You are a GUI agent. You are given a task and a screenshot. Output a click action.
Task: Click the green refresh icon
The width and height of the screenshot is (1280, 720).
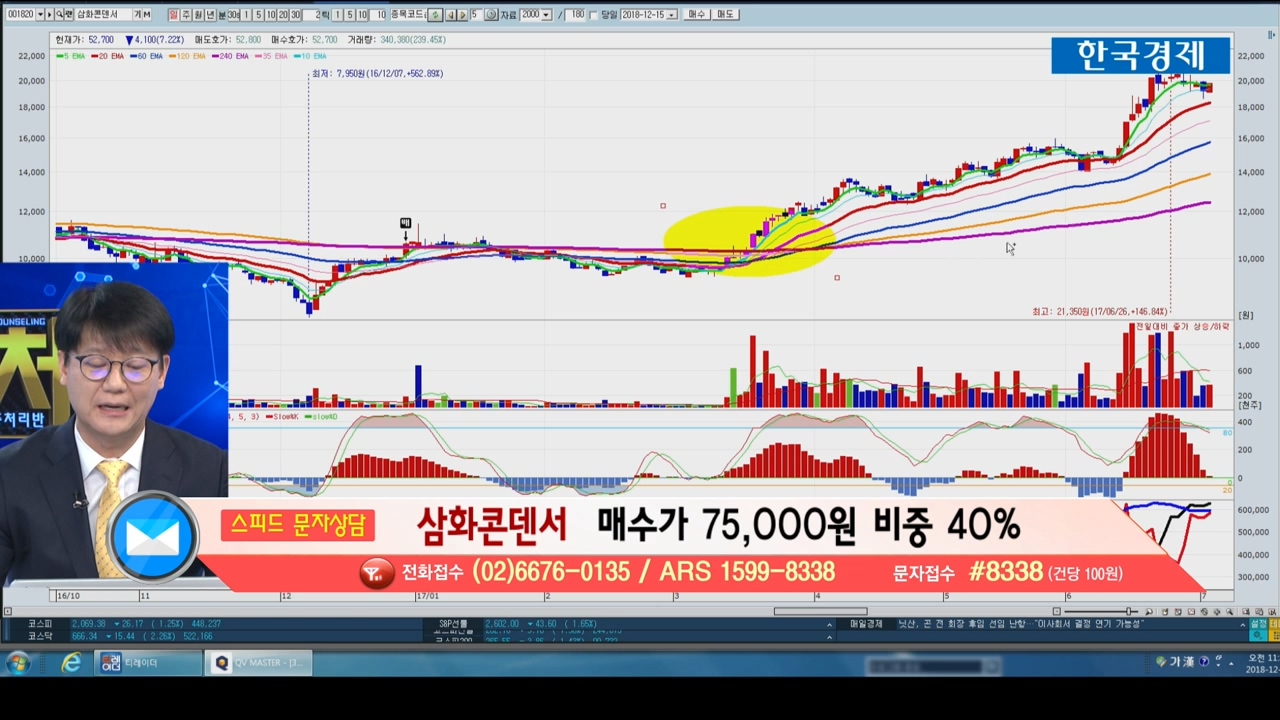tap(434, 15)
